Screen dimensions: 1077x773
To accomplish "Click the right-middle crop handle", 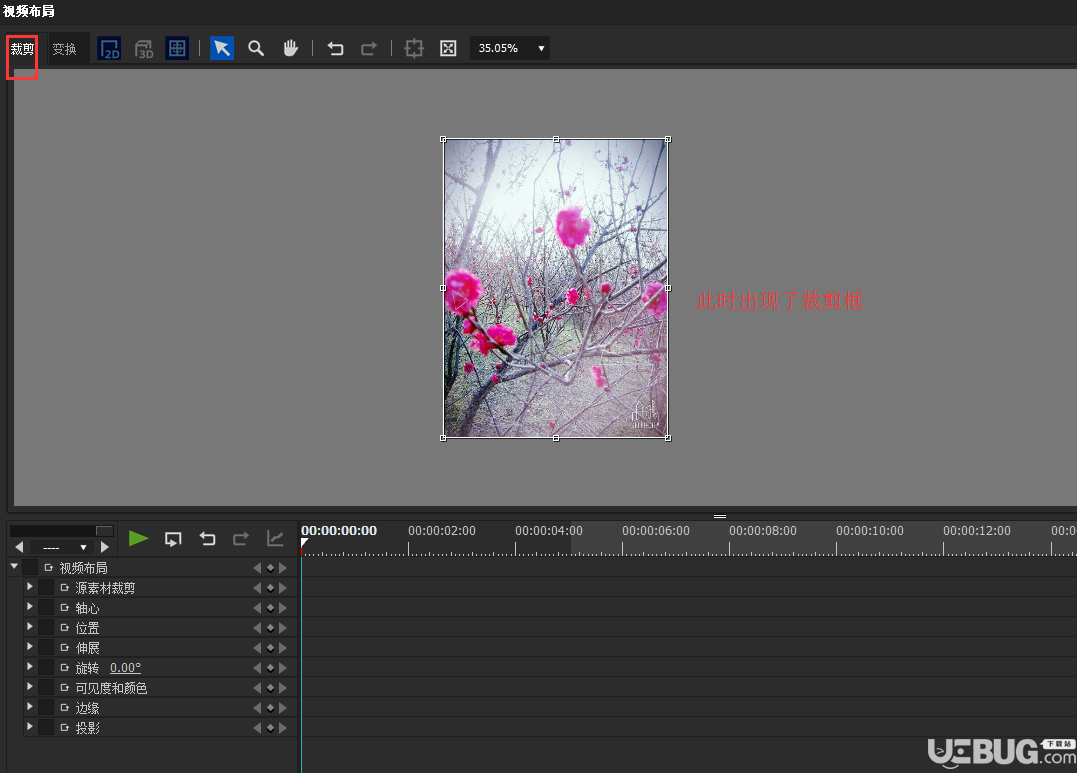I will 668,289.
